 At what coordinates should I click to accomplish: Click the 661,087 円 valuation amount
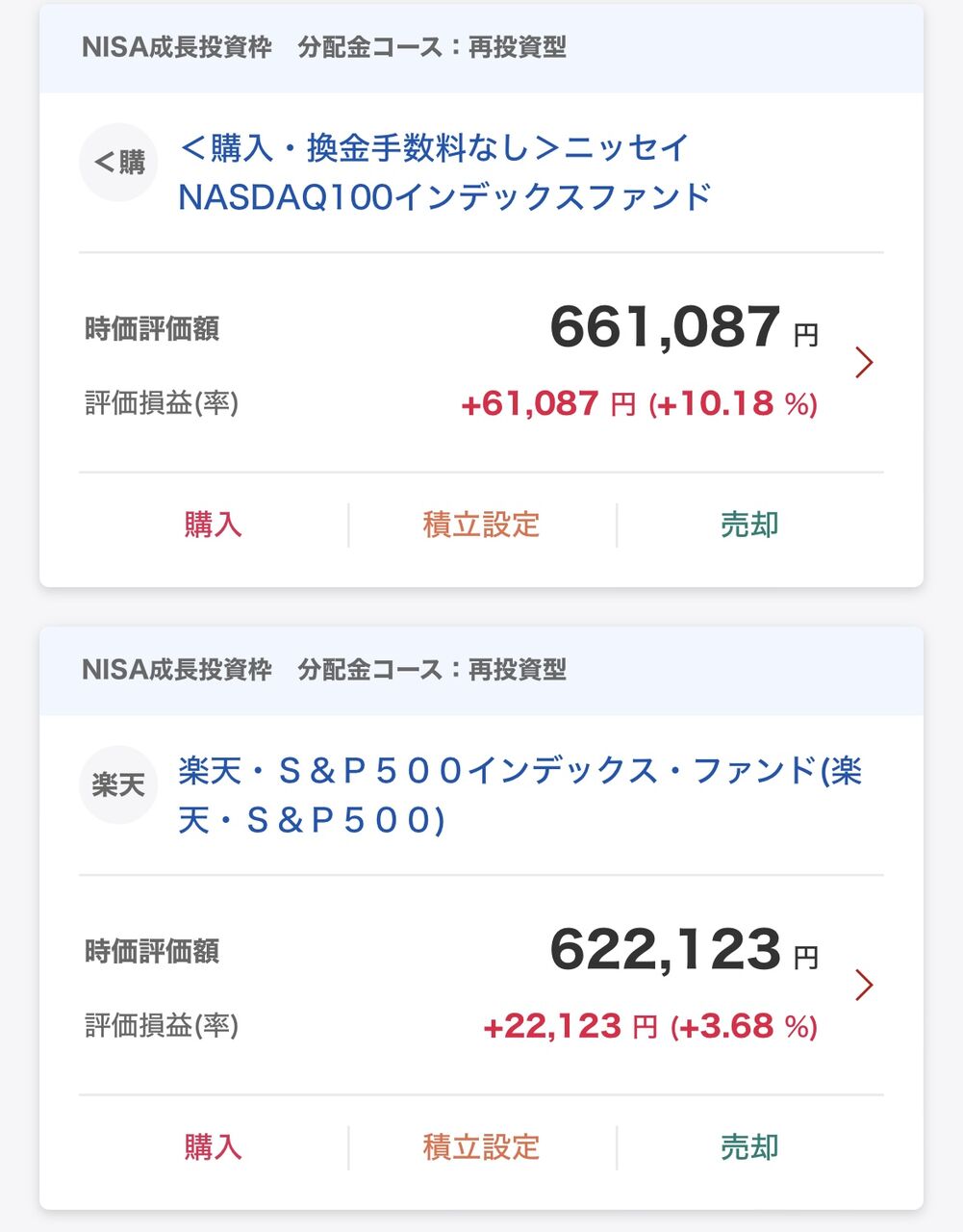tap(683, 328)
